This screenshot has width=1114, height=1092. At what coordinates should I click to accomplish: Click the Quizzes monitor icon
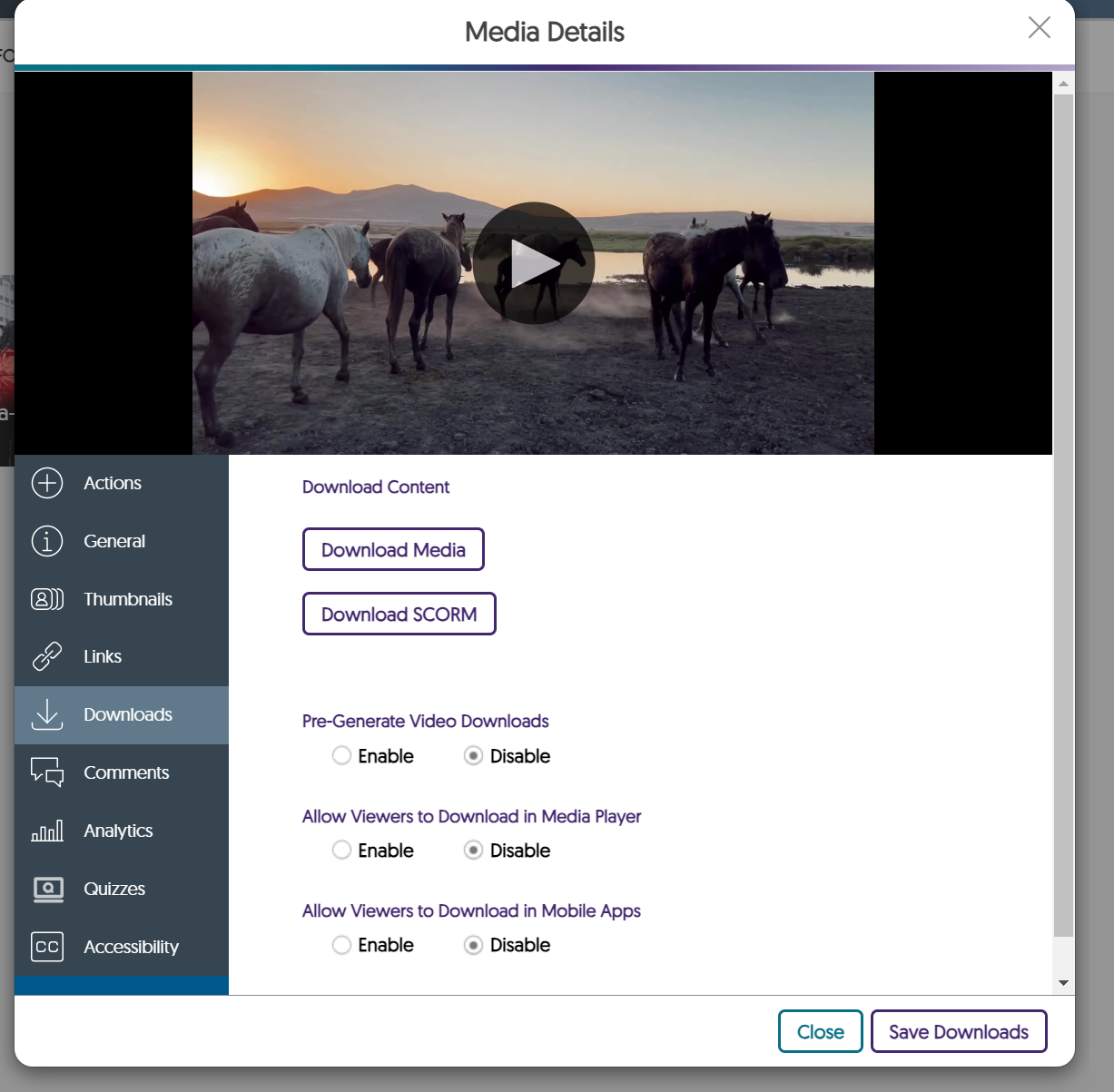tap(48, 890)
